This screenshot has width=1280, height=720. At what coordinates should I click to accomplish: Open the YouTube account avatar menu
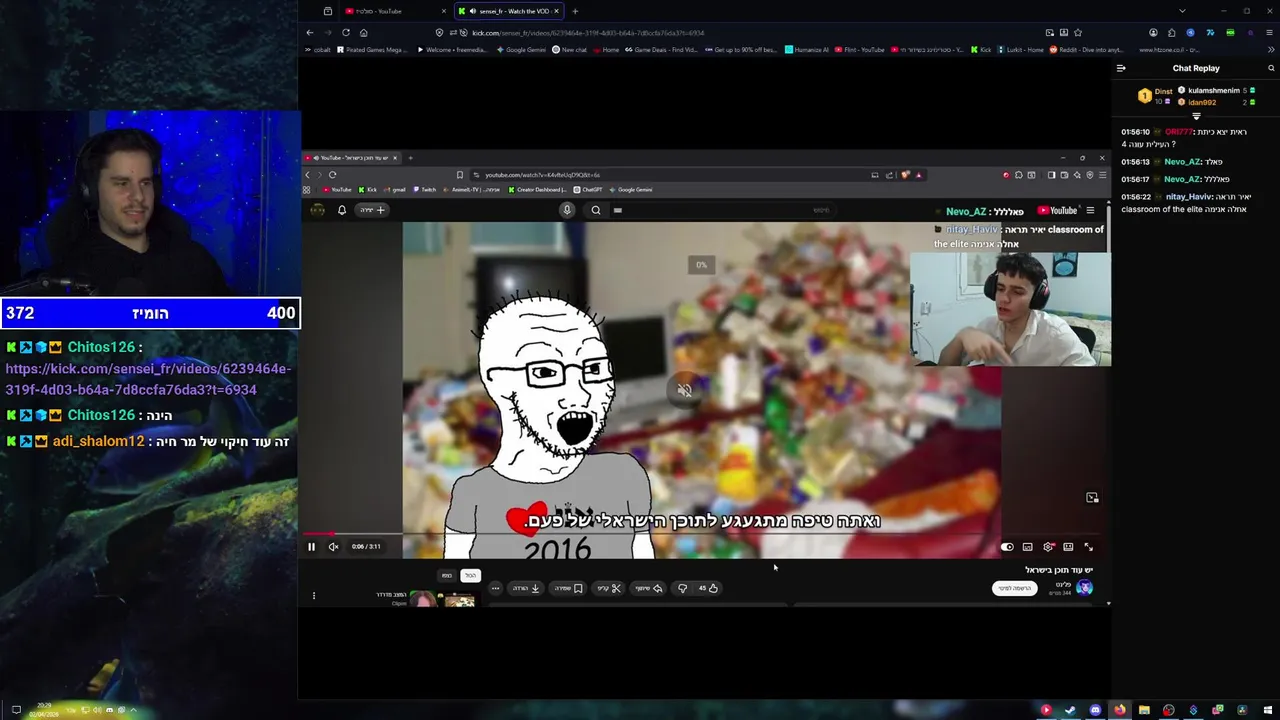(317, 210)
